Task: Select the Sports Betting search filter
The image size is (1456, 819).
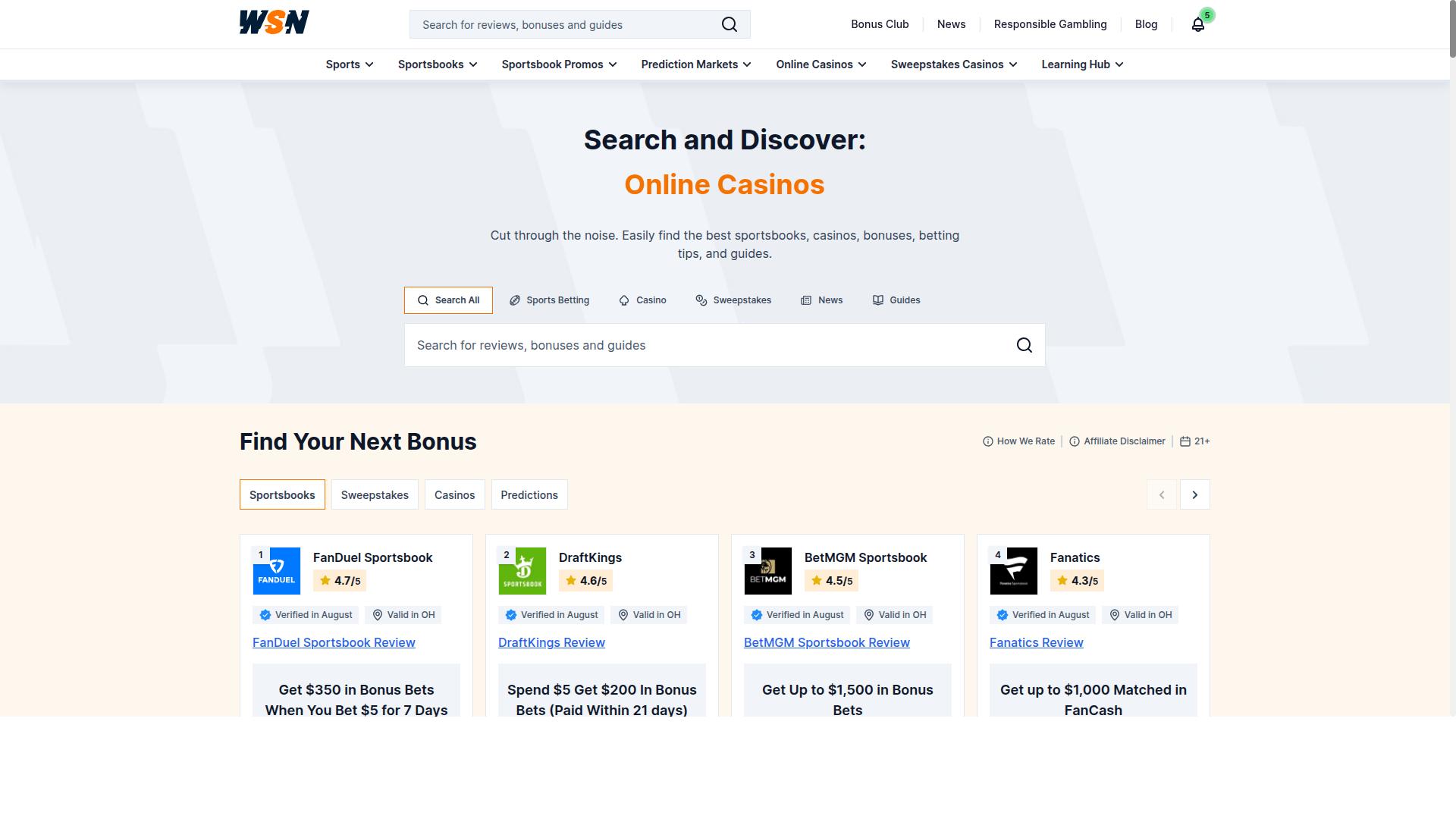Action: [x=549, y=300]
